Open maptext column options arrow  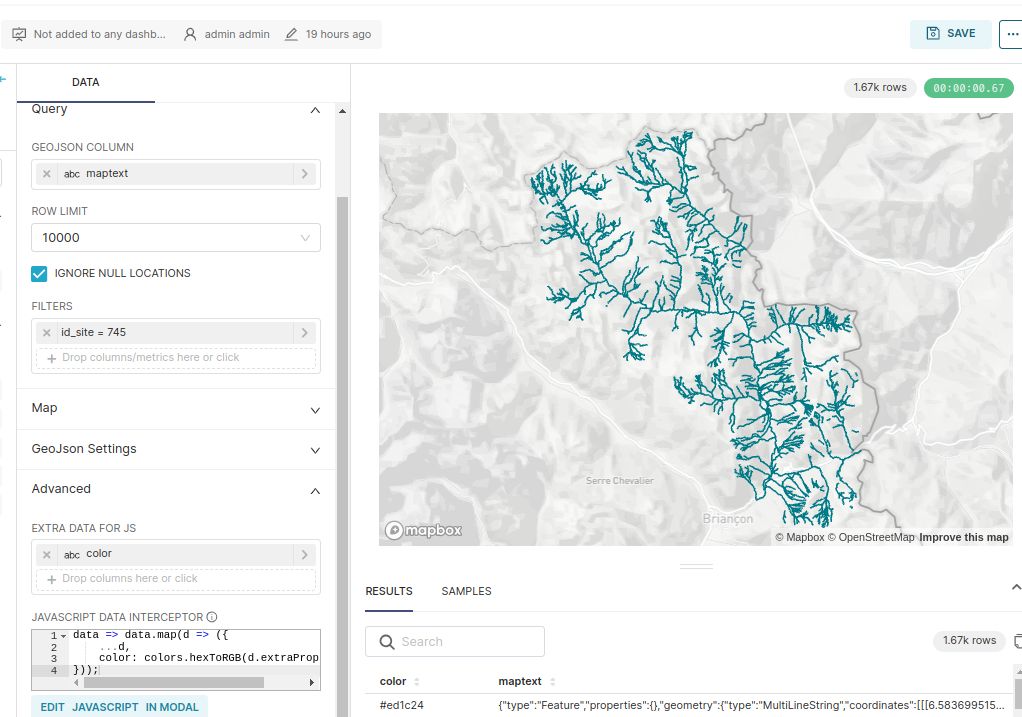point(304,174)
